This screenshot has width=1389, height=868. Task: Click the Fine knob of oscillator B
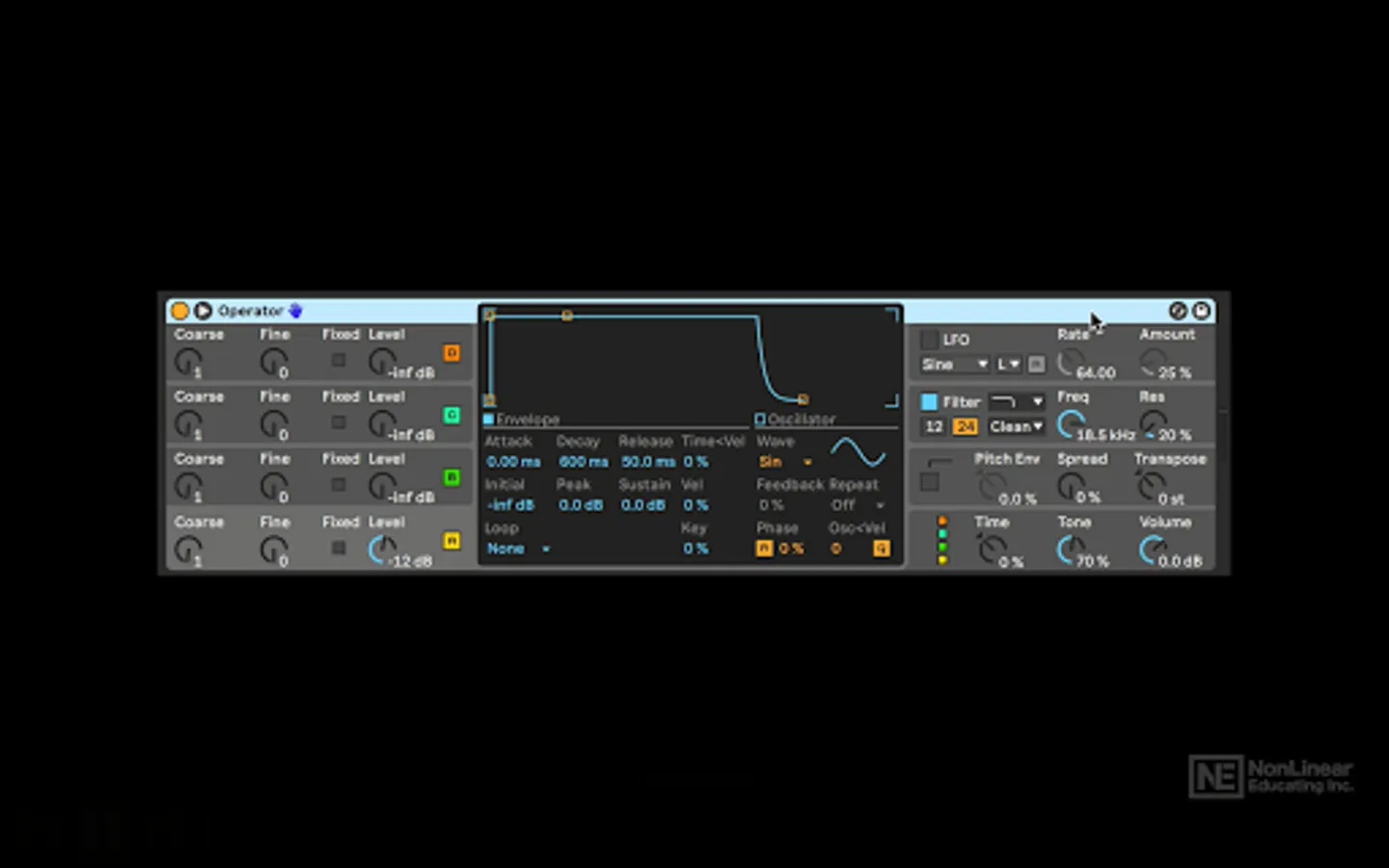click(273, 487)
